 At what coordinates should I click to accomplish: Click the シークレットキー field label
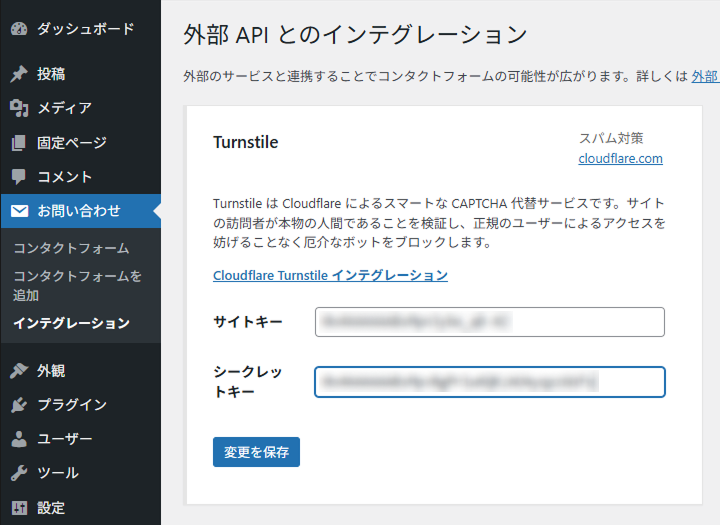(x=248, y=382)
